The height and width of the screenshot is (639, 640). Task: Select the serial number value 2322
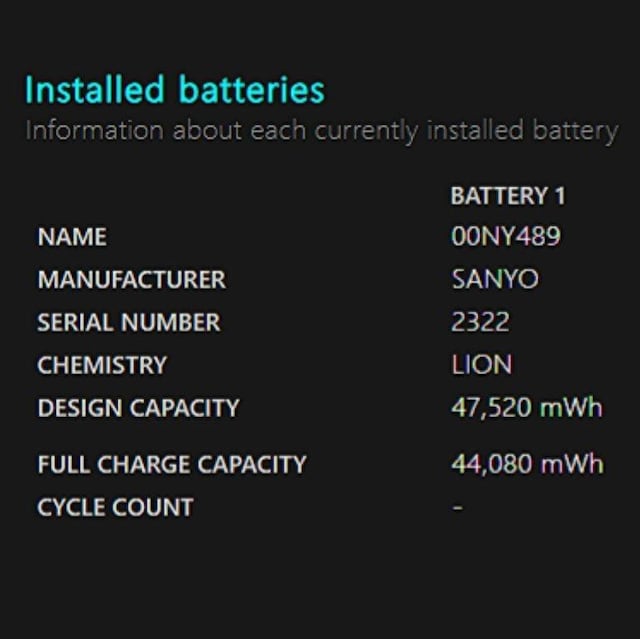coord(480,322)
